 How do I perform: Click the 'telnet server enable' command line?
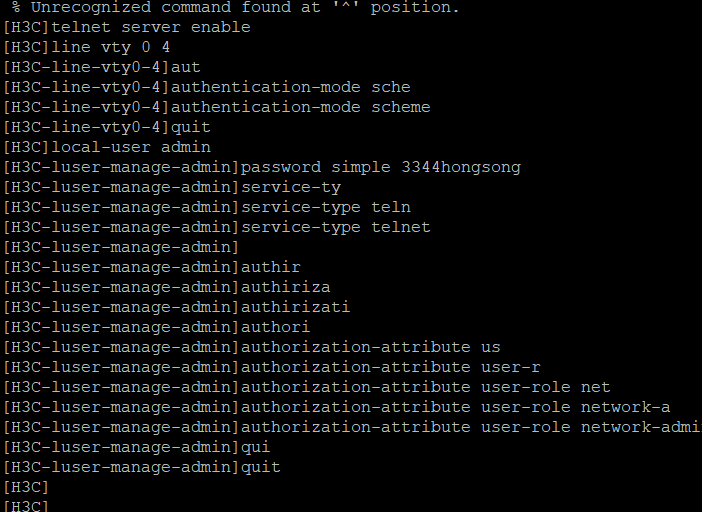pyautogui.click(x=150, y=27)
